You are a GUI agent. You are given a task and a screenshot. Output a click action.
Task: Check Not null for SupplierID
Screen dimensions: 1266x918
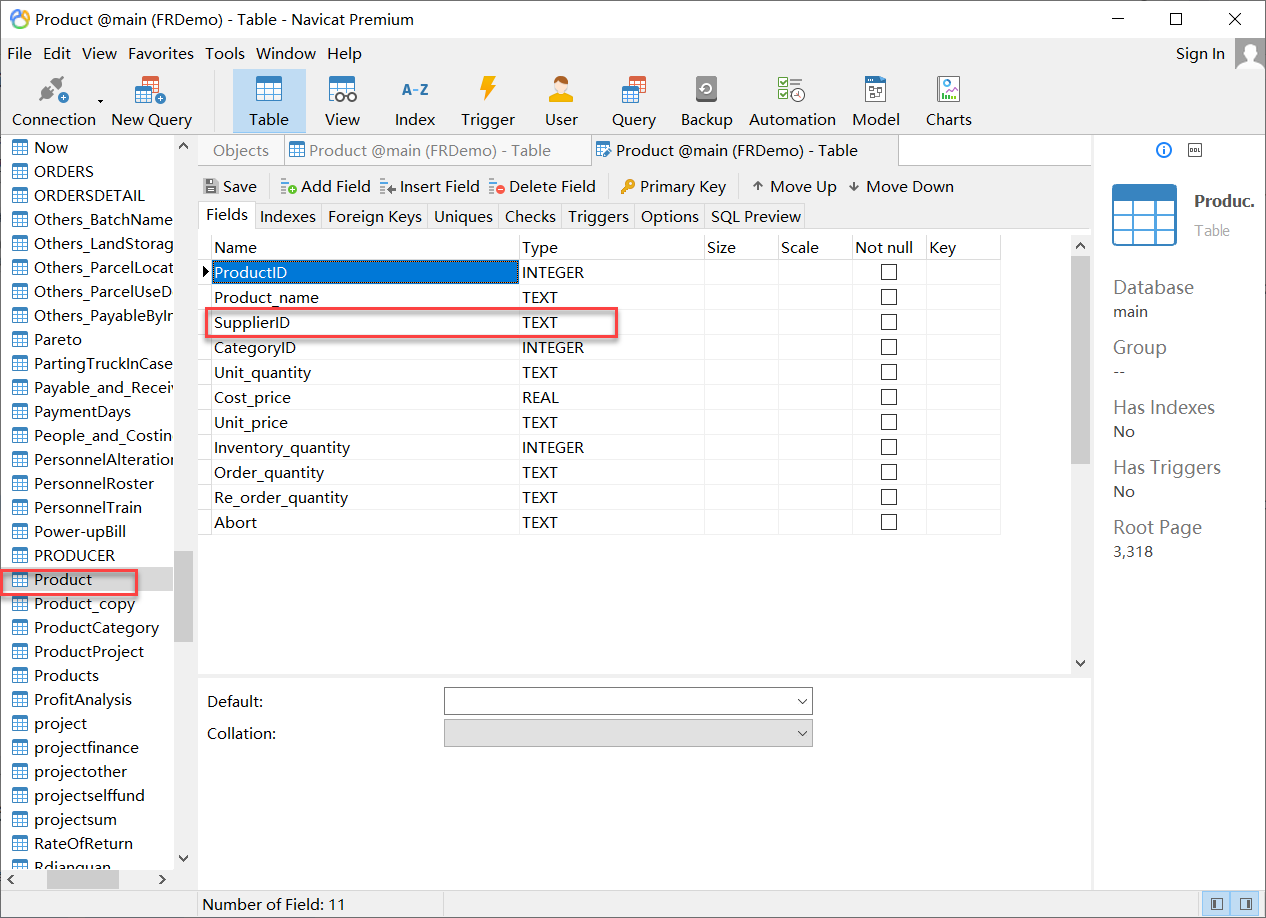[x=889, y=322]
